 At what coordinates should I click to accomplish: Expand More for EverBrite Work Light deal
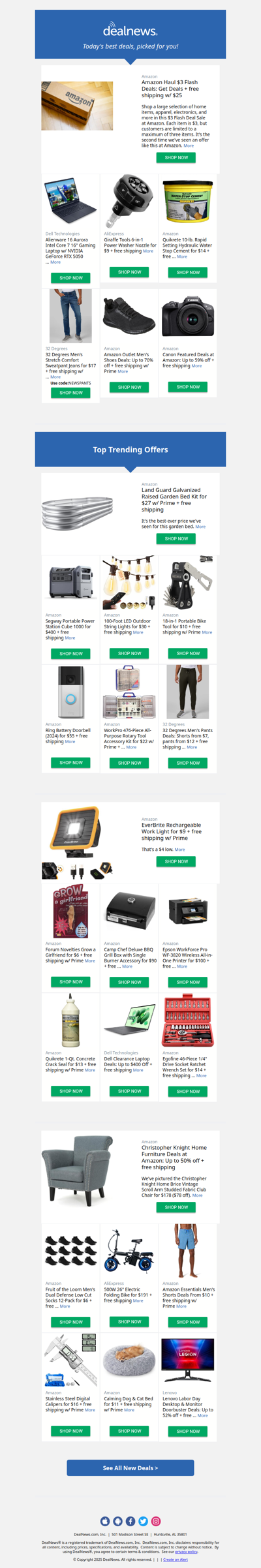[x=179, y=850]
